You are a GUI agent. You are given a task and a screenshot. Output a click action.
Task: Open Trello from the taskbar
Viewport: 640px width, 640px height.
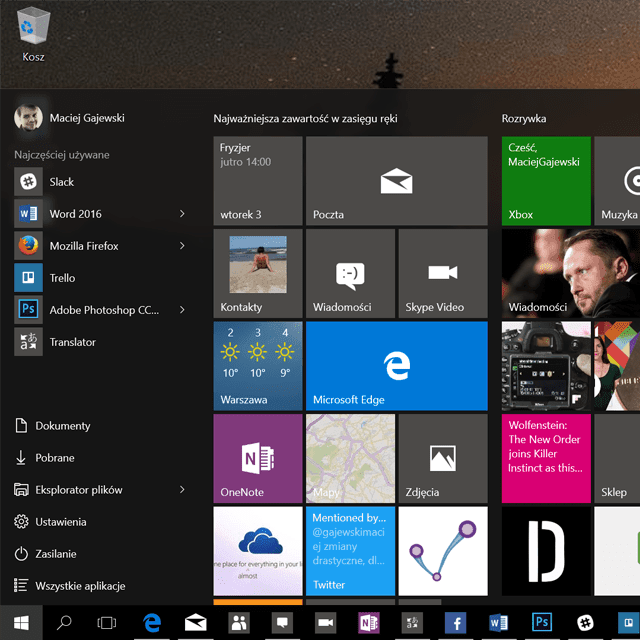tap(627, 622)
